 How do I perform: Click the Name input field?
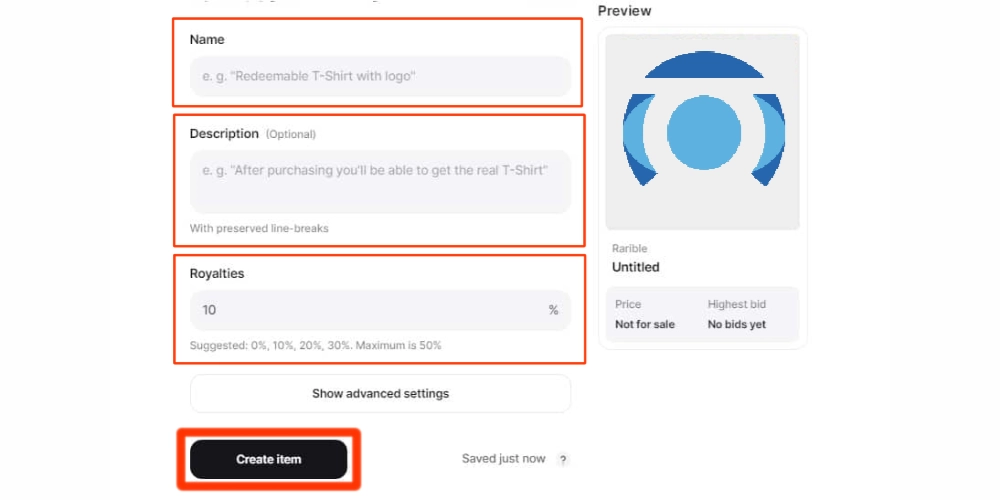pos(380,76)
